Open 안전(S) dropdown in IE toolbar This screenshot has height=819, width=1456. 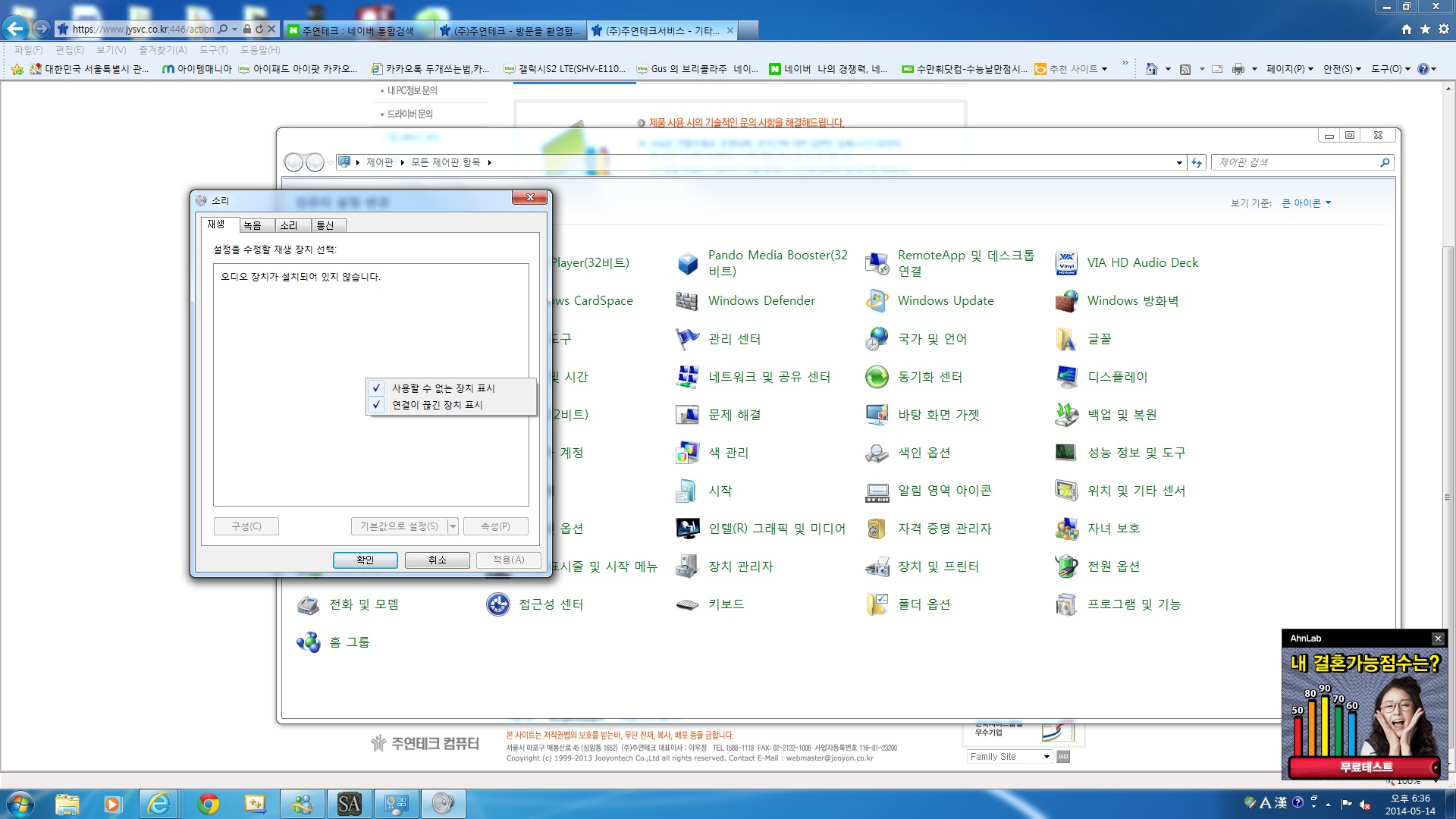point(1341,69)
